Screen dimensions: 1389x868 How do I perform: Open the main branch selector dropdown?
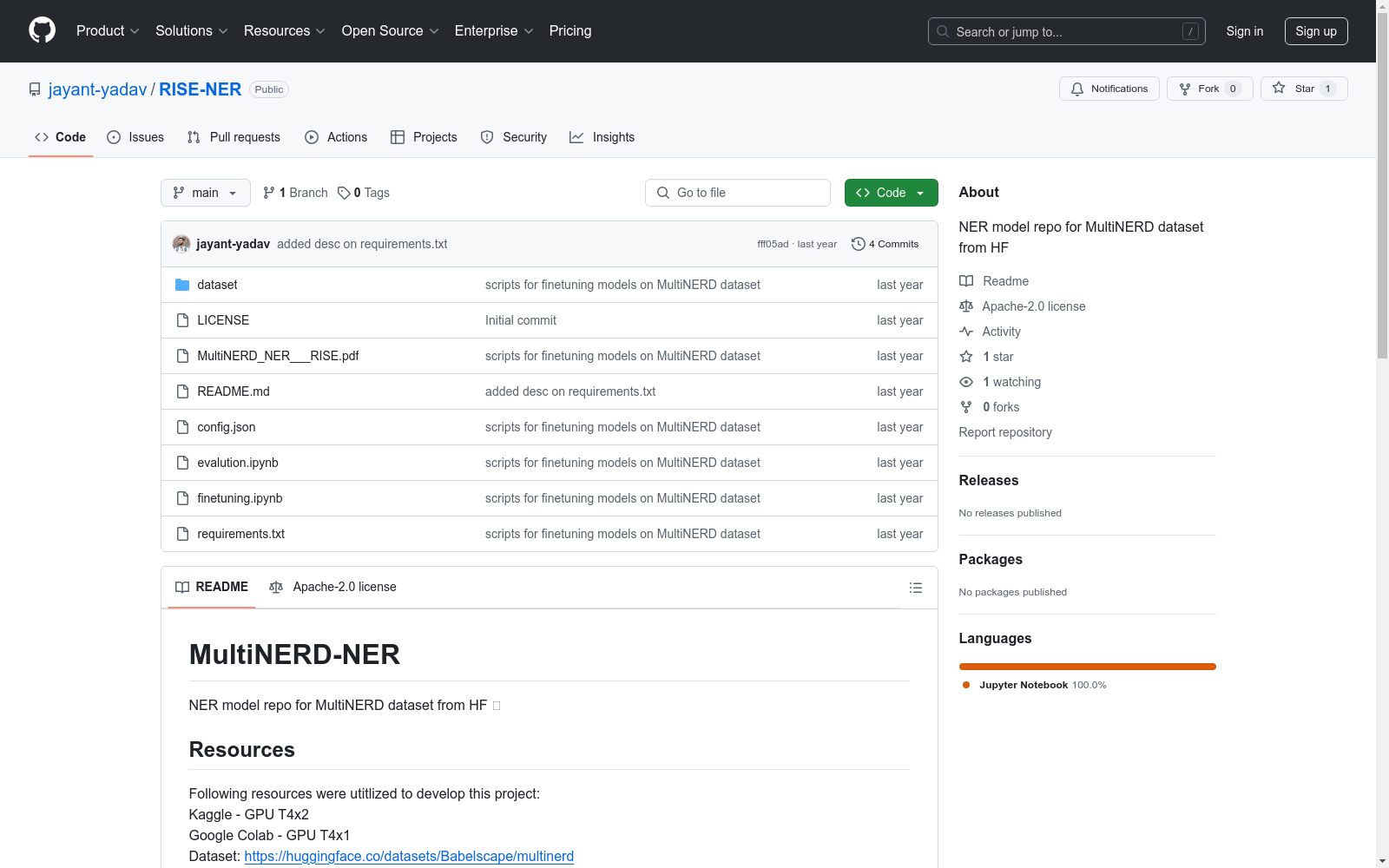(206, 193)
